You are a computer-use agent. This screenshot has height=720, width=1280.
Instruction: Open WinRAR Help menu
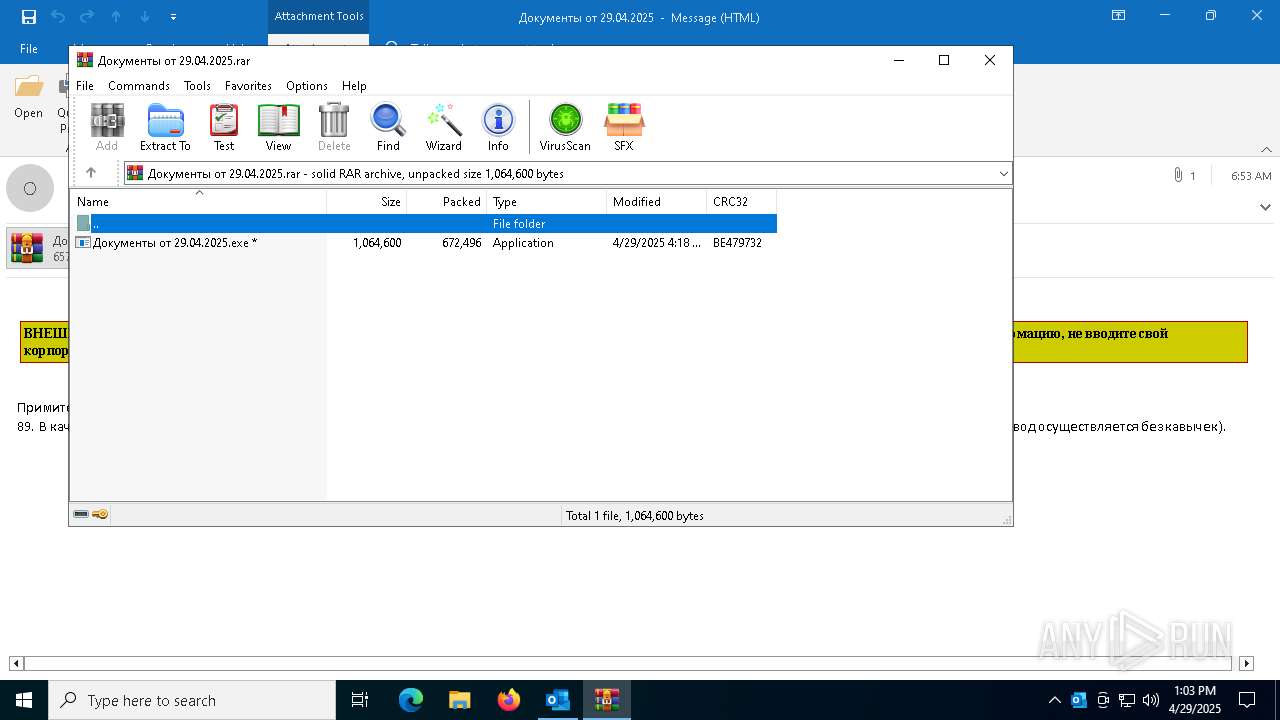click(x=354, y=86)
